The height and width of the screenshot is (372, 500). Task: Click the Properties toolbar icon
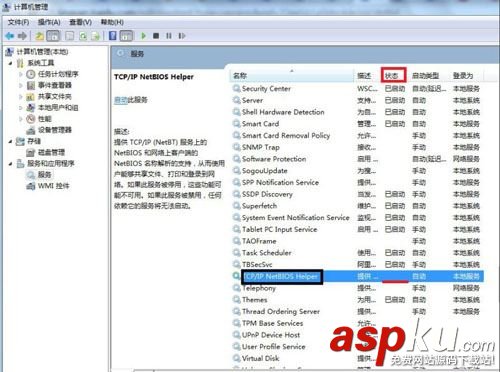pyautogui.click(x=70, y=36)
